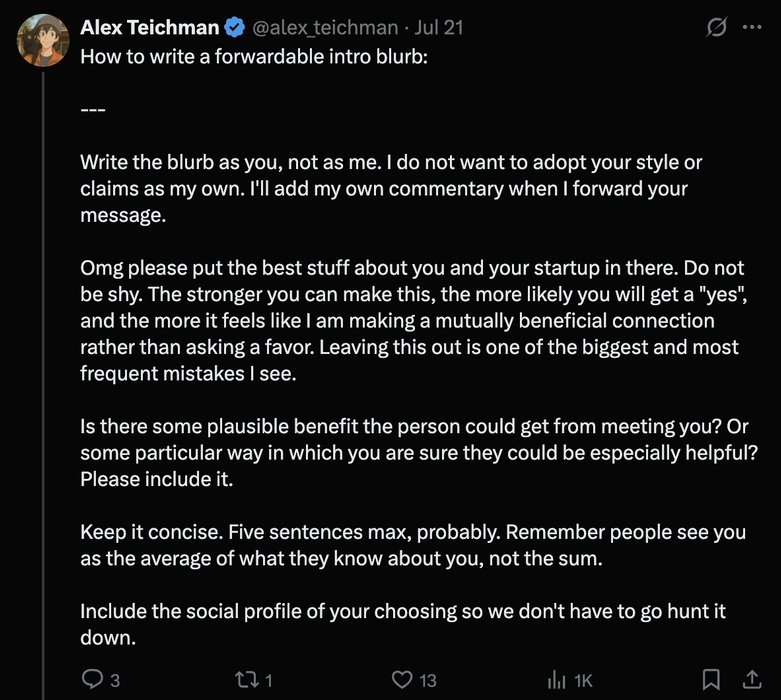Click the repost count of 1
This screenshot has width=781, height=700.
[x=270, y=680]
